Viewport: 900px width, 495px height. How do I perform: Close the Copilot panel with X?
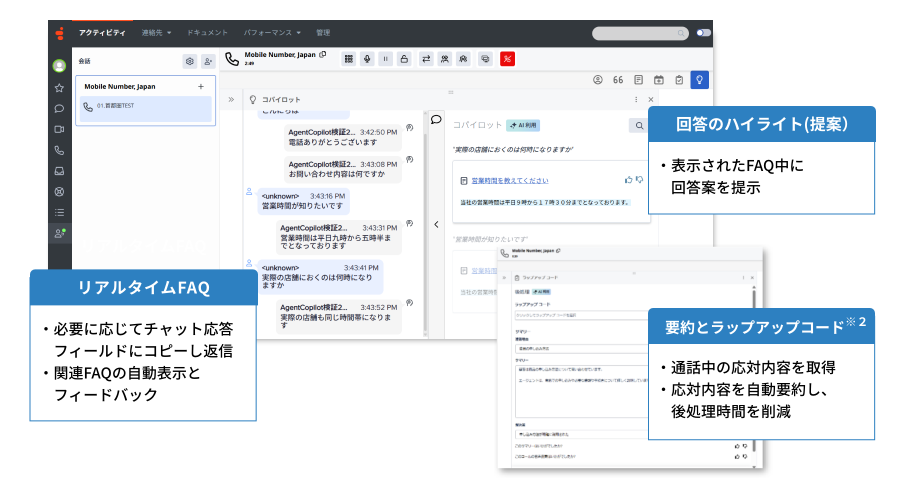(x=650, y=99)
